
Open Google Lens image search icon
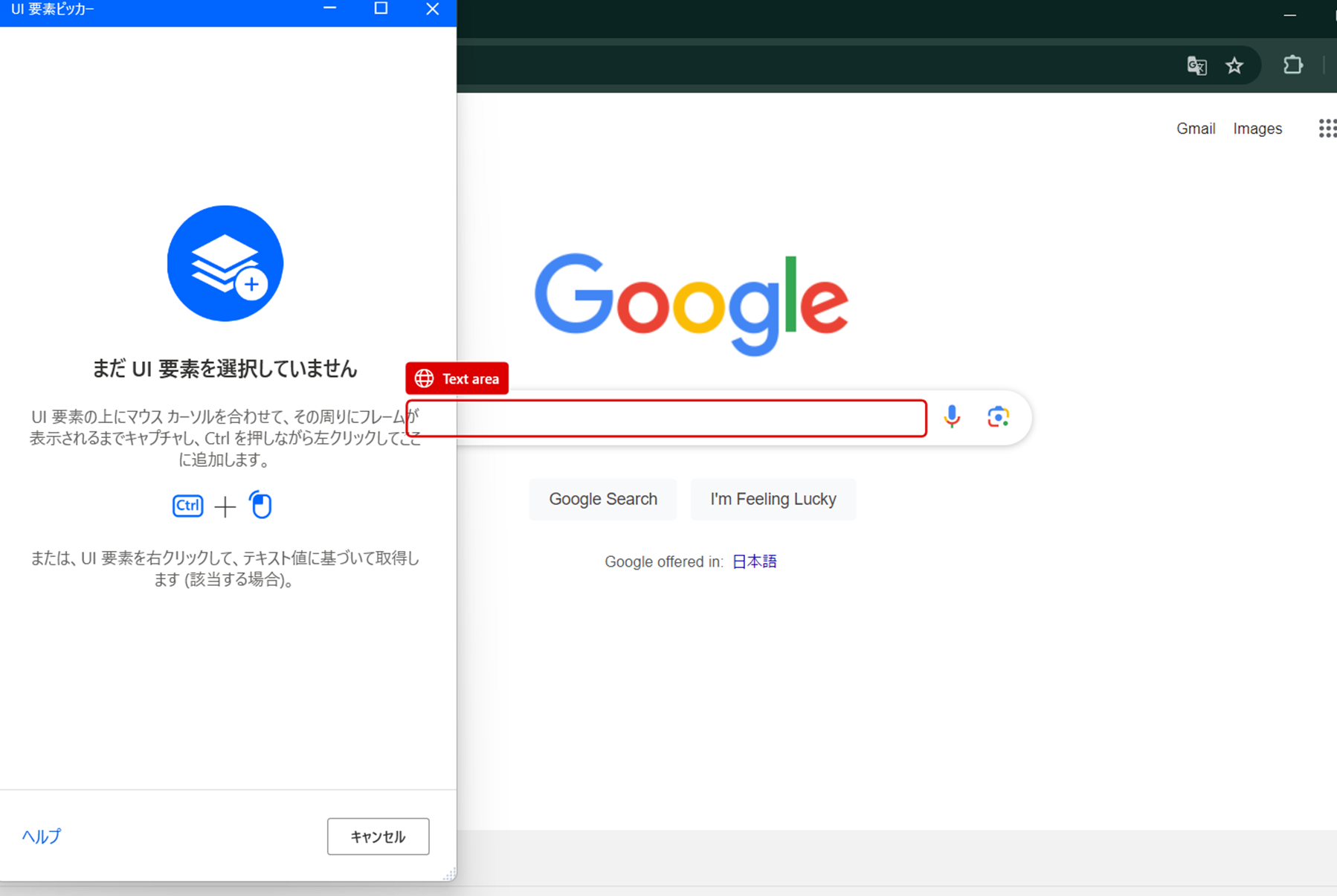[998, 417]
